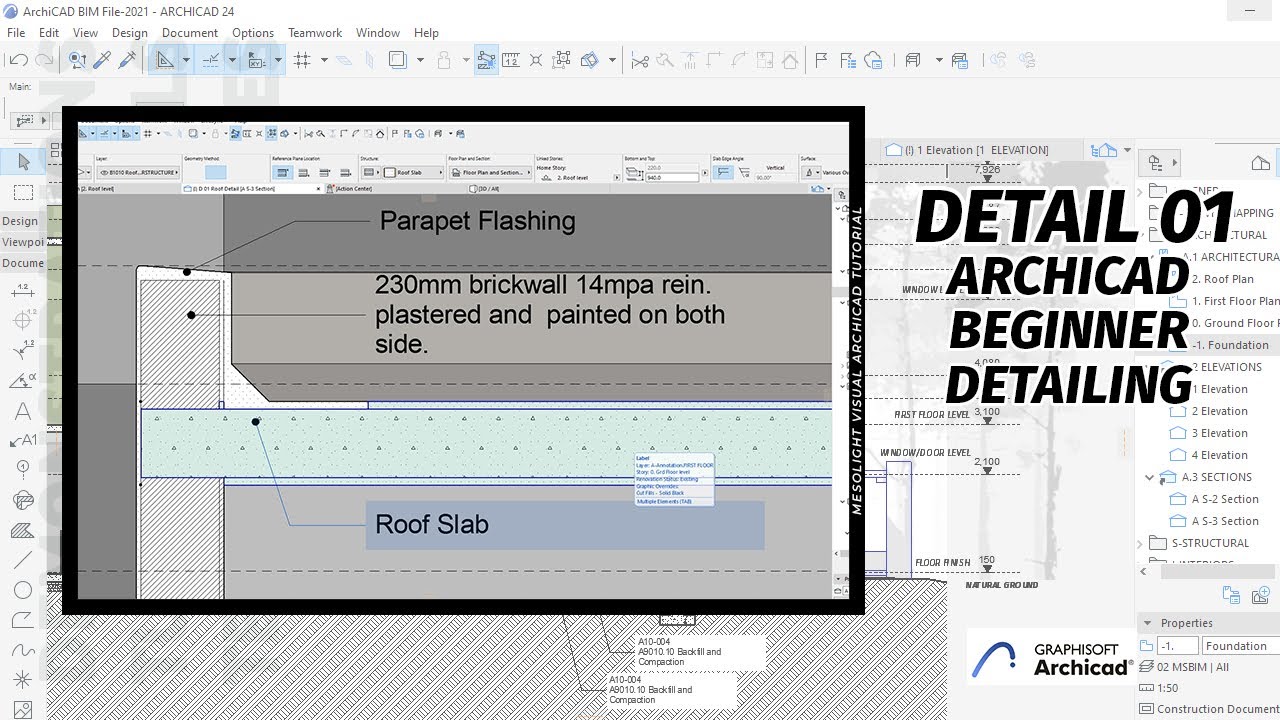Select the Dimension tool

click(x=22, y=291)
